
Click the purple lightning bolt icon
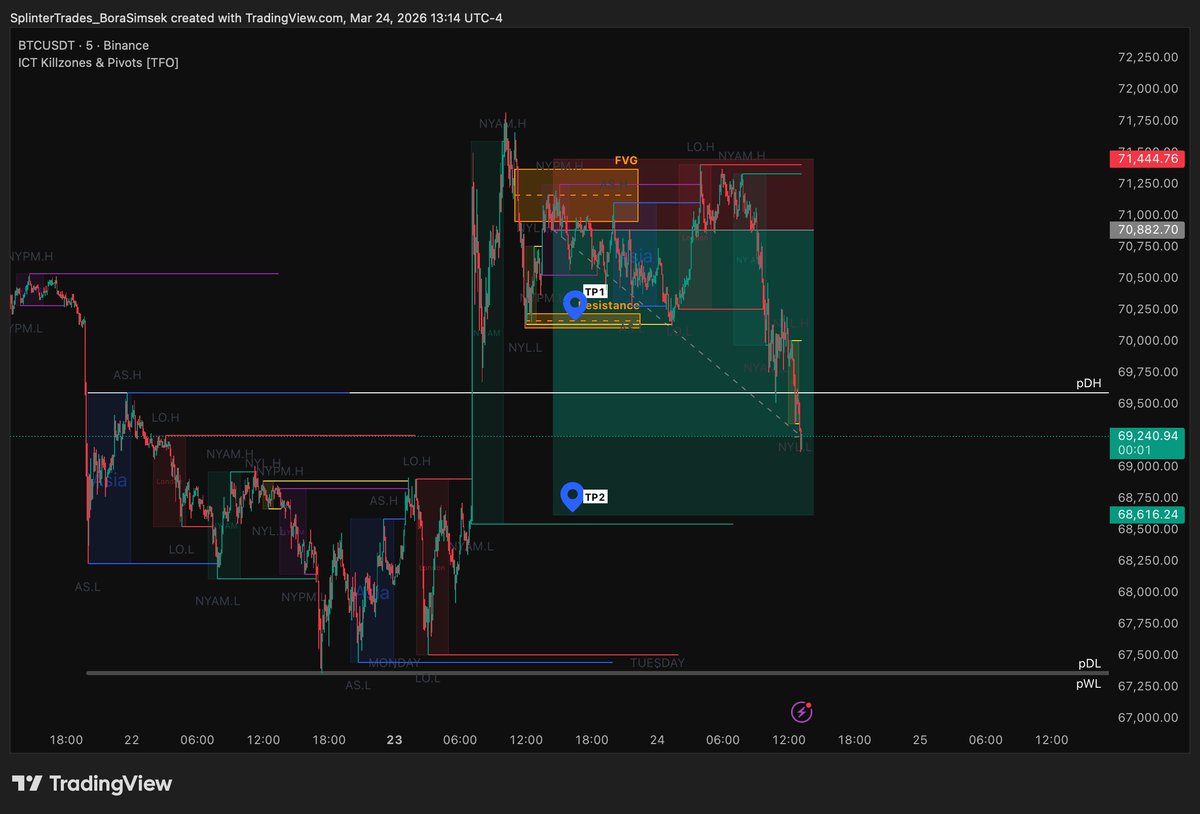pyautogui.click(x=802, y=712)
